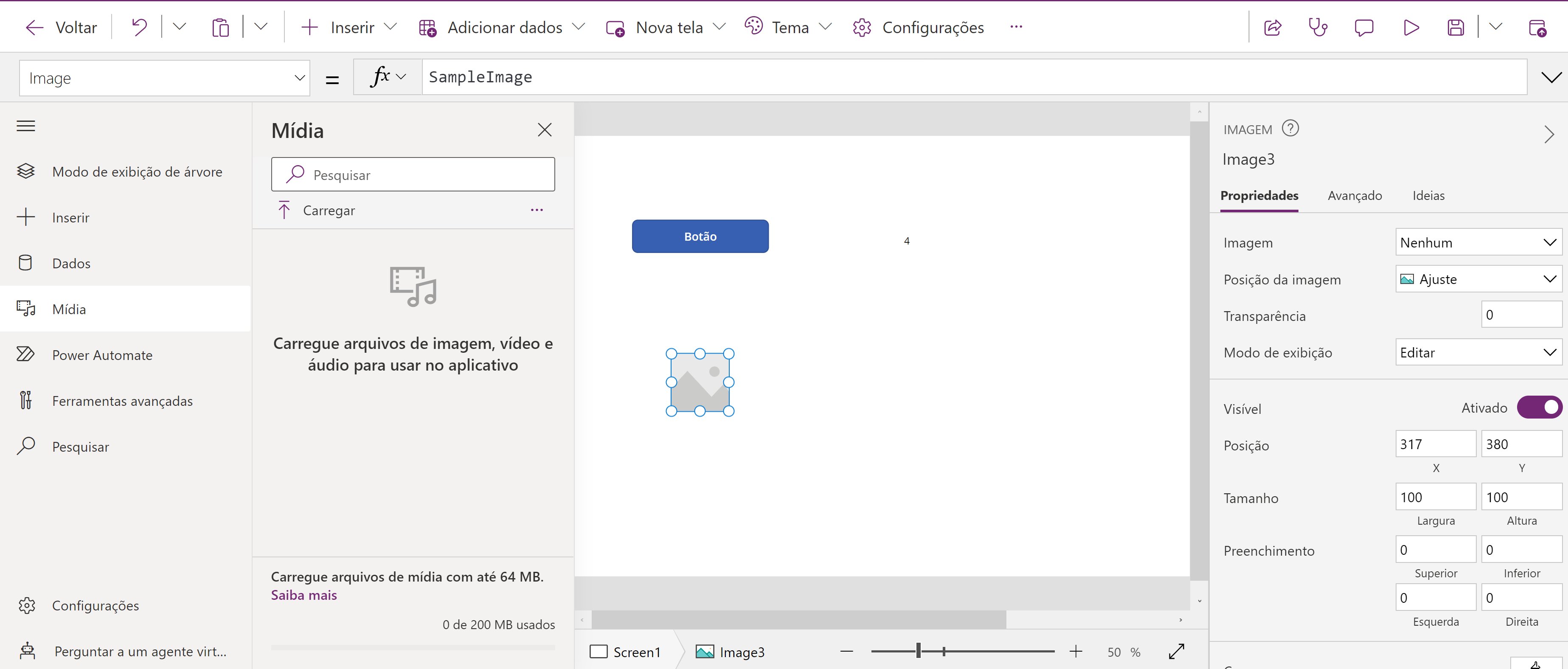Open Dados in the left sidebar
This screenshot has width=1568, height=669.
(125, 264)
